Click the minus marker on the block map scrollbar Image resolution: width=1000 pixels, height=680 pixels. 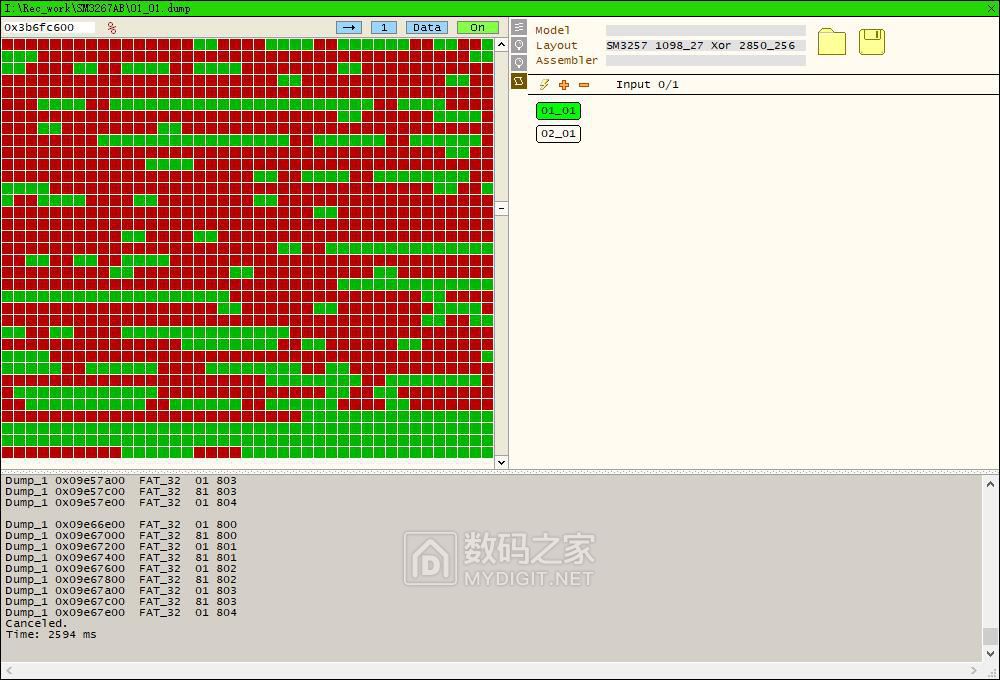pos(501,209)
